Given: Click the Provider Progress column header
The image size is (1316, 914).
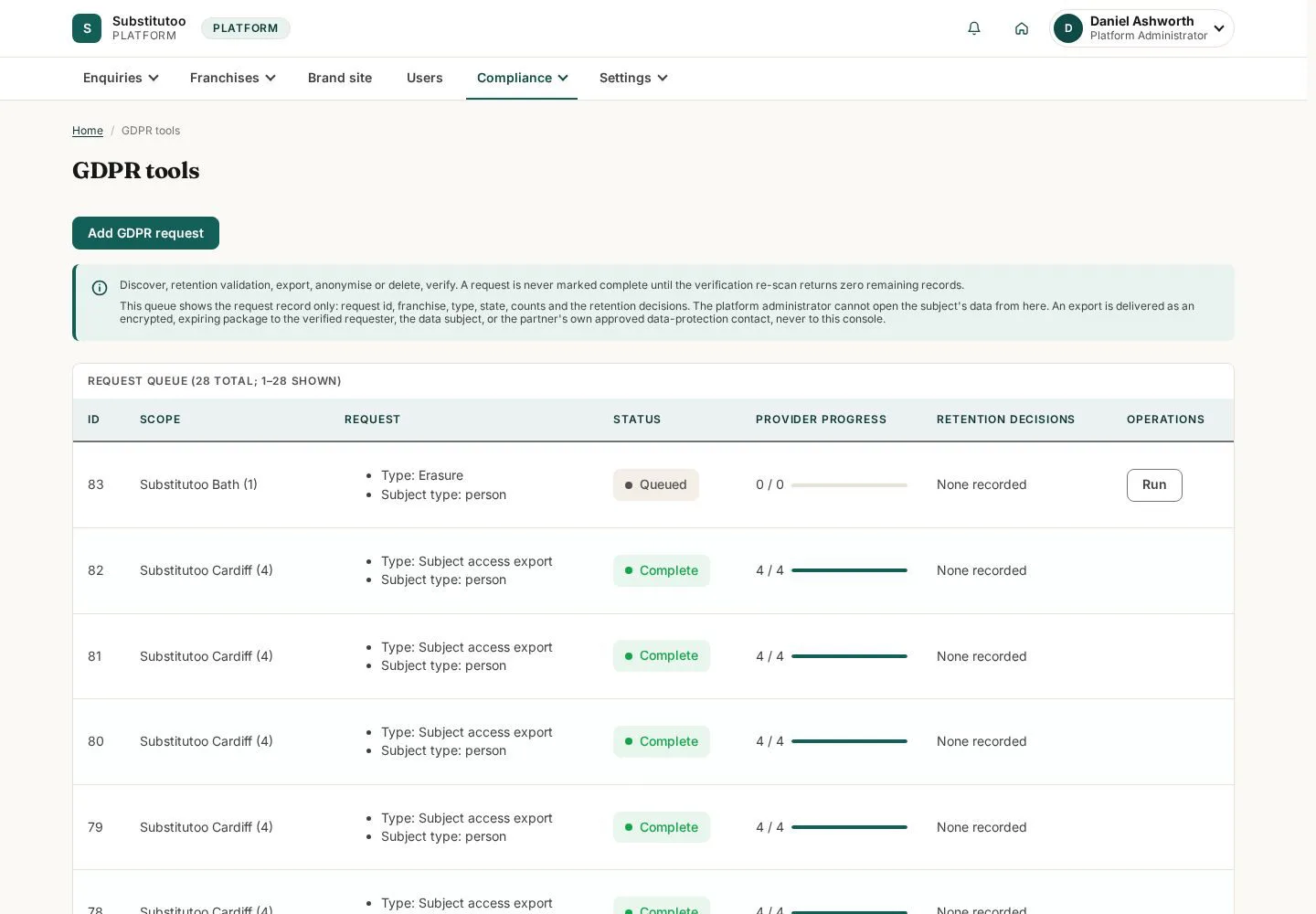Looking at the screenshot, I should tap(821, 420).
